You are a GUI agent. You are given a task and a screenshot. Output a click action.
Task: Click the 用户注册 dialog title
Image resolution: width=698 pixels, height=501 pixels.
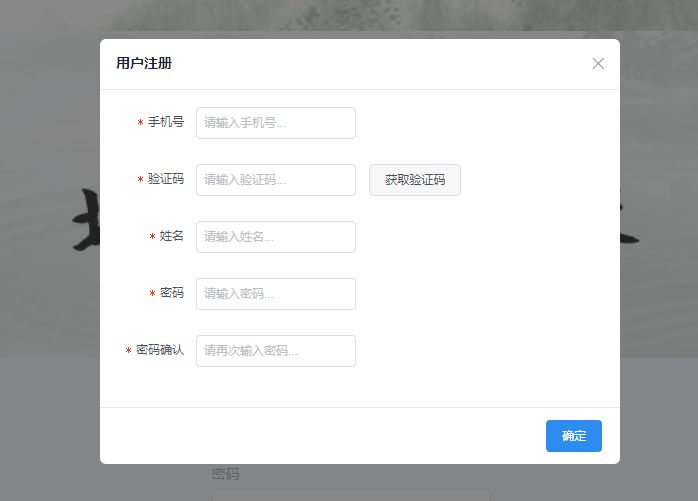click(x=144, y=63)
